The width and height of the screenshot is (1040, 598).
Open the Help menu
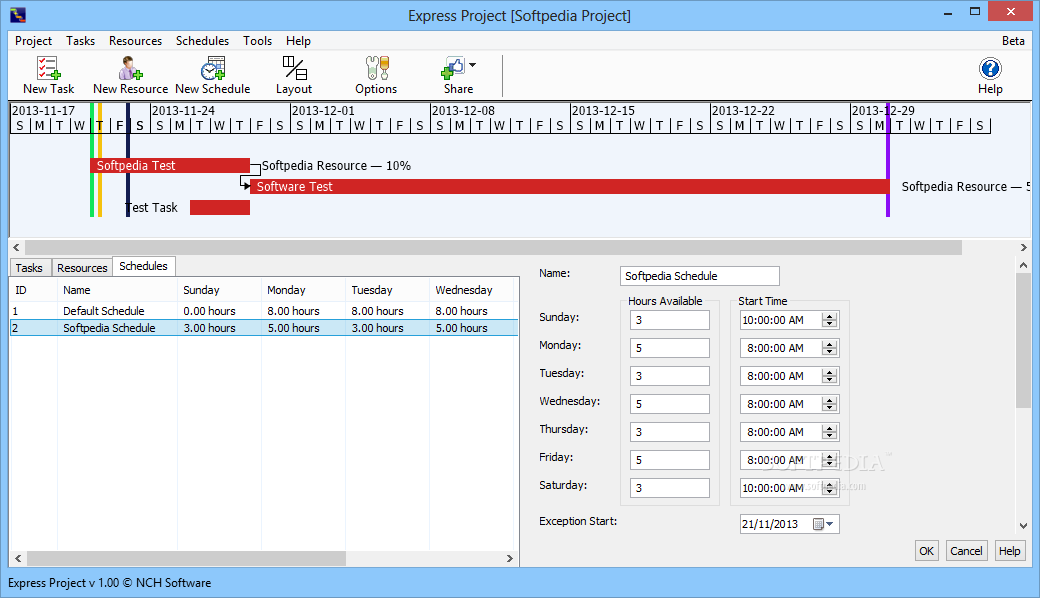pos(298,41)
